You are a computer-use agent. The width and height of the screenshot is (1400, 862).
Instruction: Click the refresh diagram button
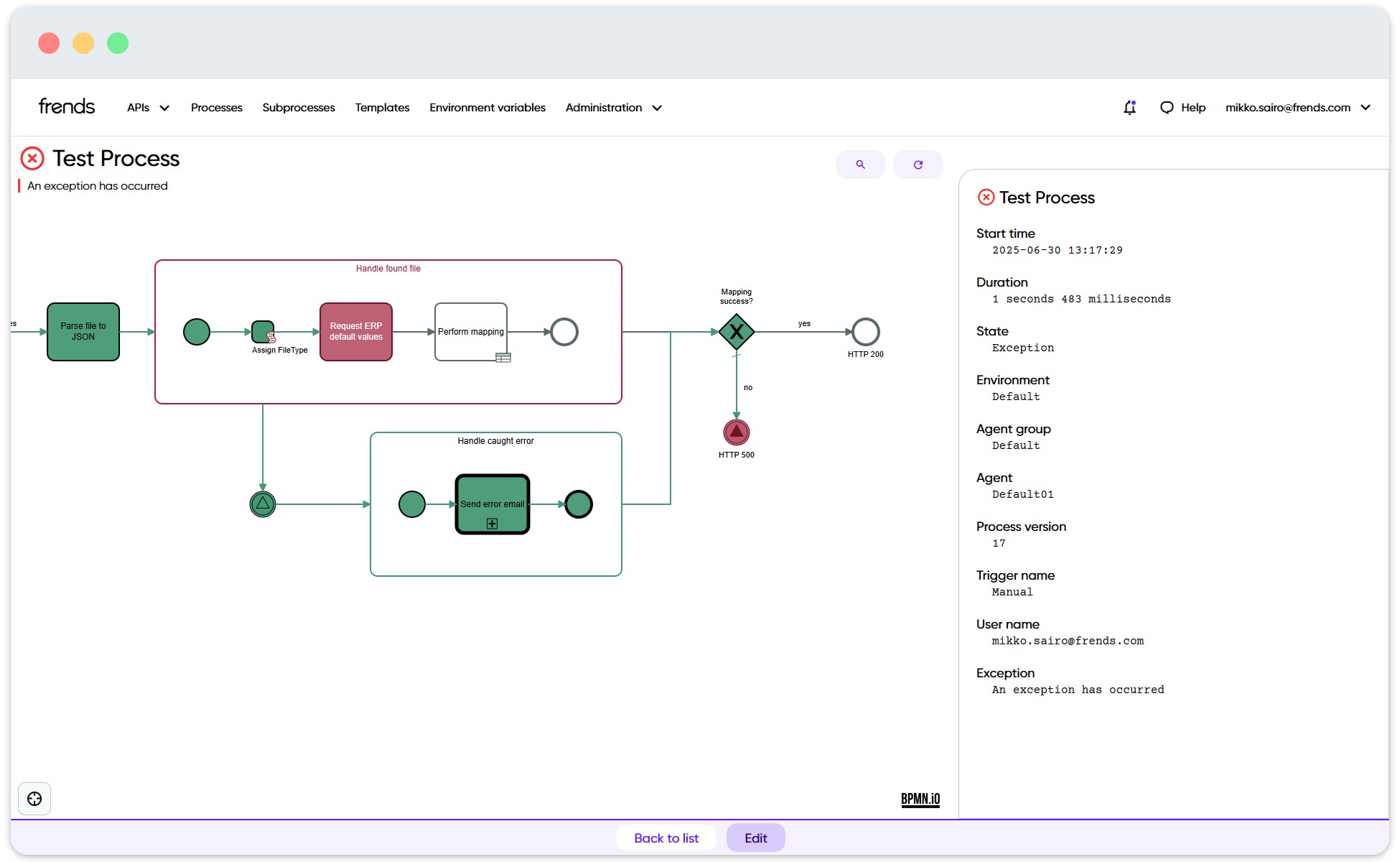(918, 164)
